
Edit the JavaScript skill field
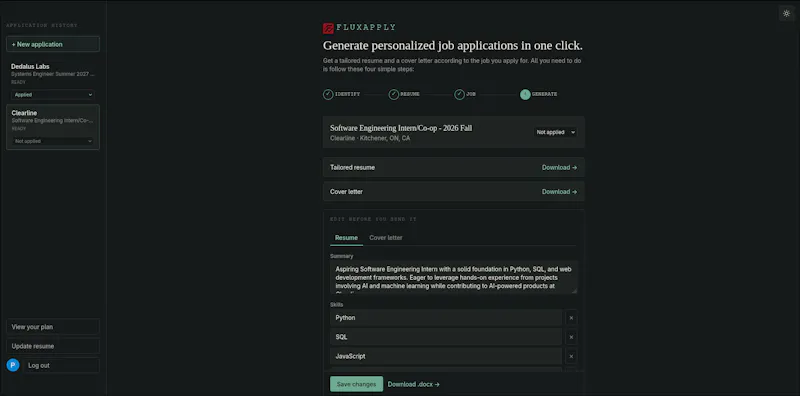pos(446,356)
